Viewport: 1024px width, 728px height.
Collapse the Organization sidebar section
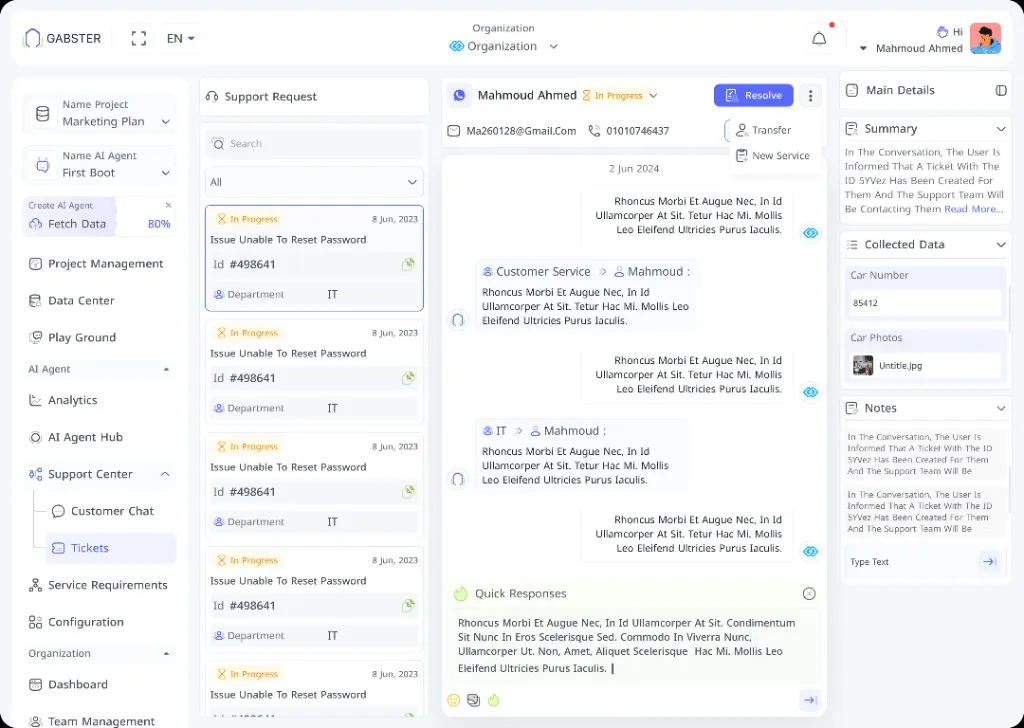(x=166, y=654)
